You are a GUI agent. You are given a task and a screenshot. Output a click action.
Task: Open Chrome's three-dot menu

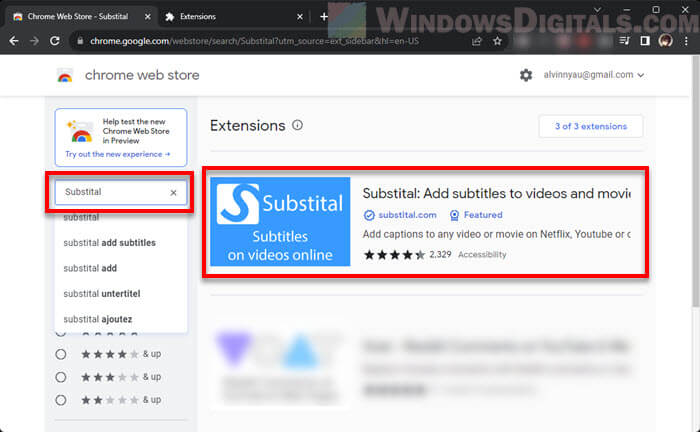click(x=686, y=41)
